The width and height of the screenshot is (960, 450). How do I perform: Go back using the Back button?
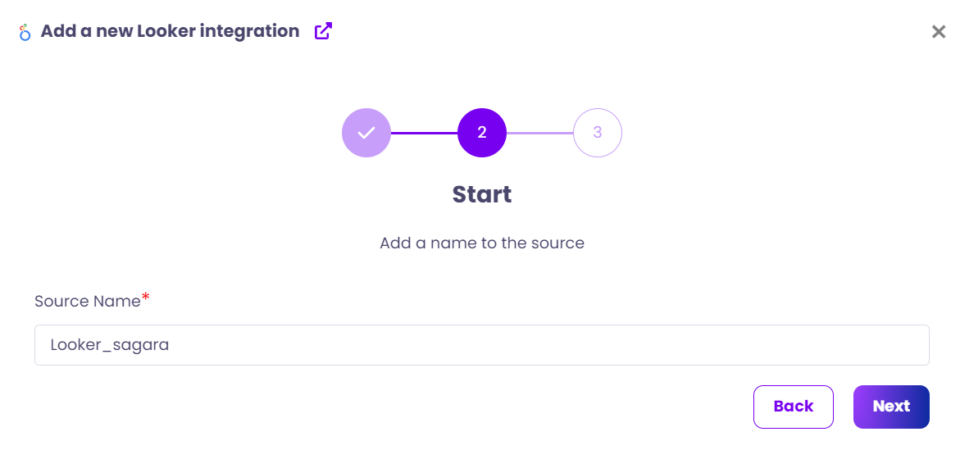tap(793, 406)
